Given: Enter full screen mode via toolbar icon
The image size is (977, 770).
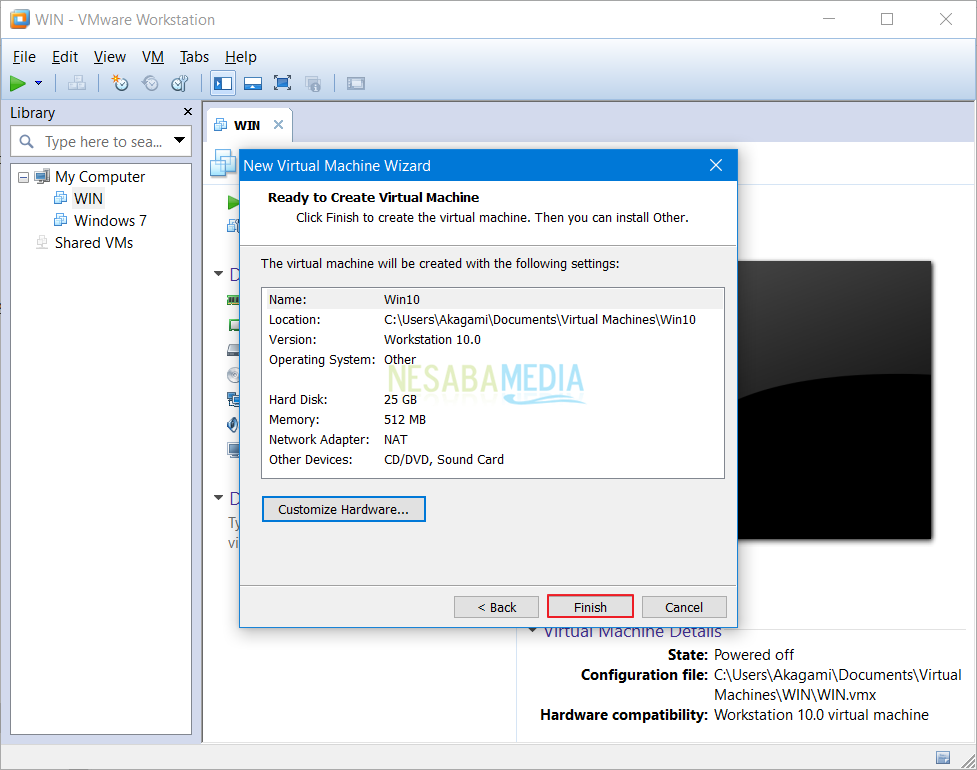Looking at the screenshot, I should pyautogui.click(x=282, y=83).
